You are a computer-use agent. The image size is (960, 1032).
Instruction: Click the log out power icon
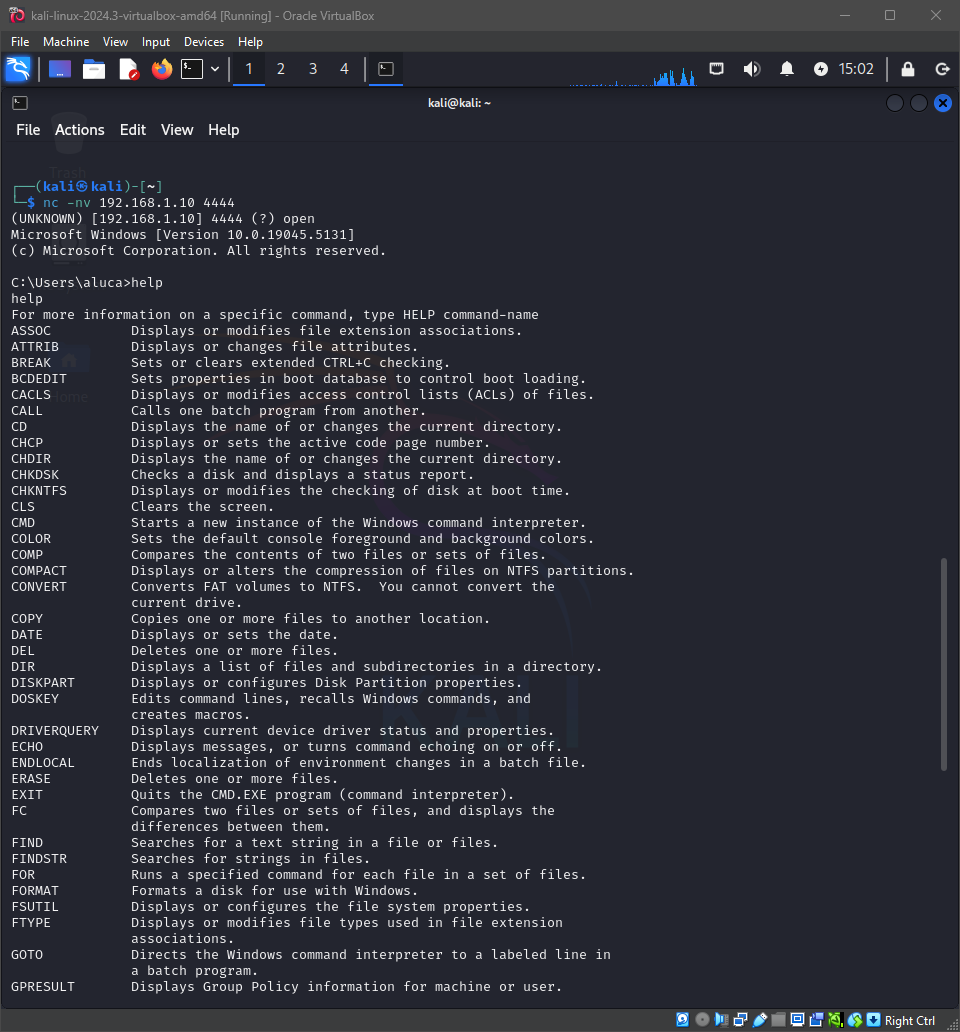point(942,69)
